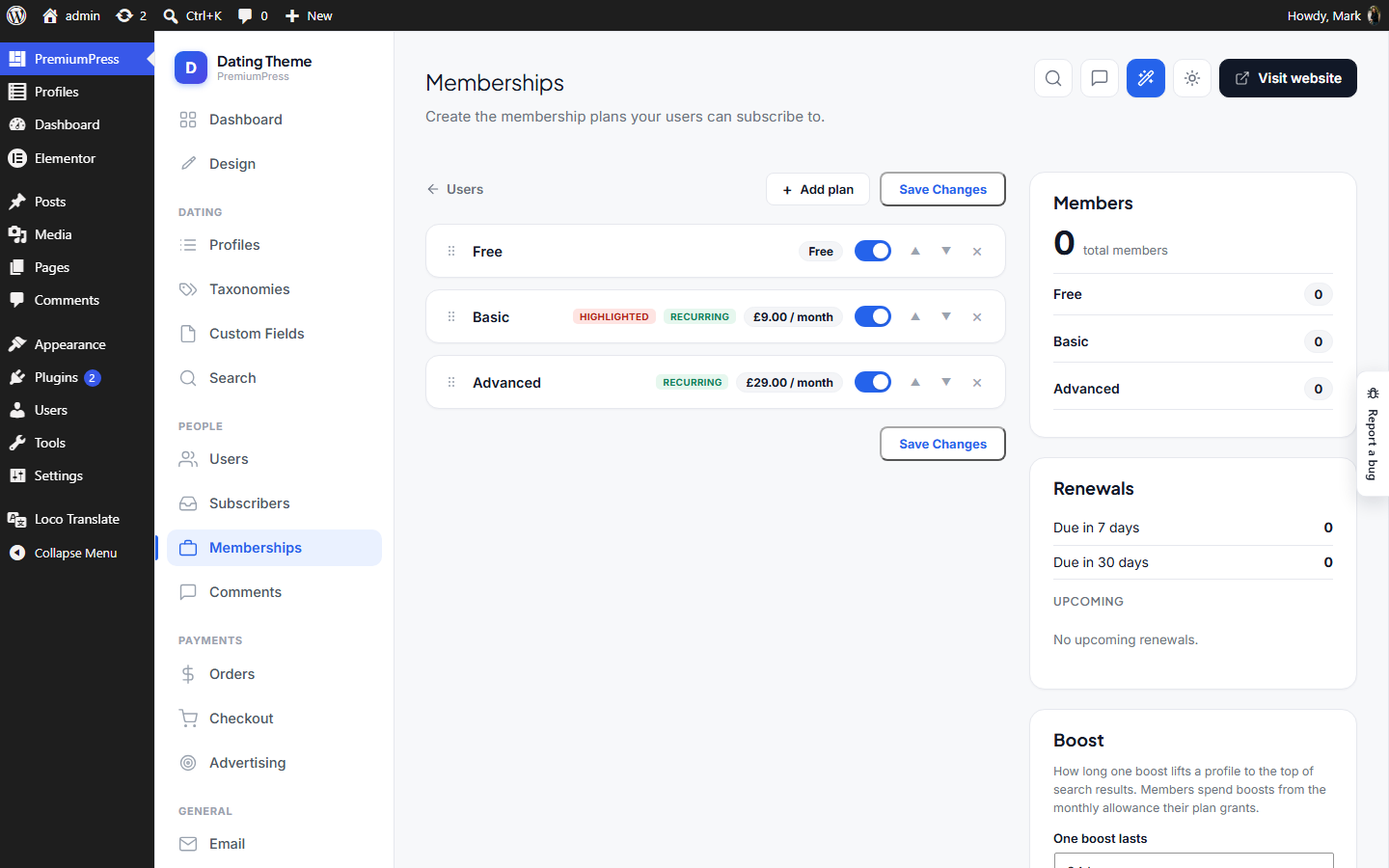Viewport: 1389px width, 868px height.
Task: Open Orders under Payments
Action: [x=274, y=674]
